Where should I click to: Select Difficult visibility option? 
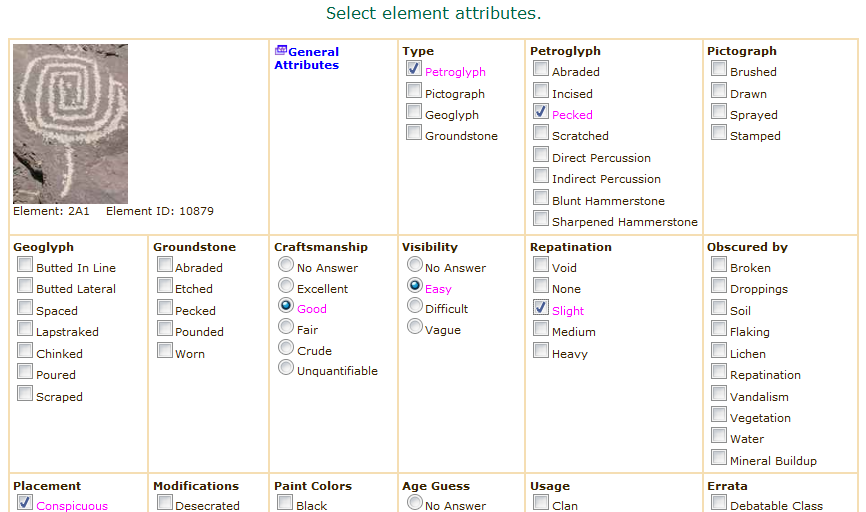[414, 307]
